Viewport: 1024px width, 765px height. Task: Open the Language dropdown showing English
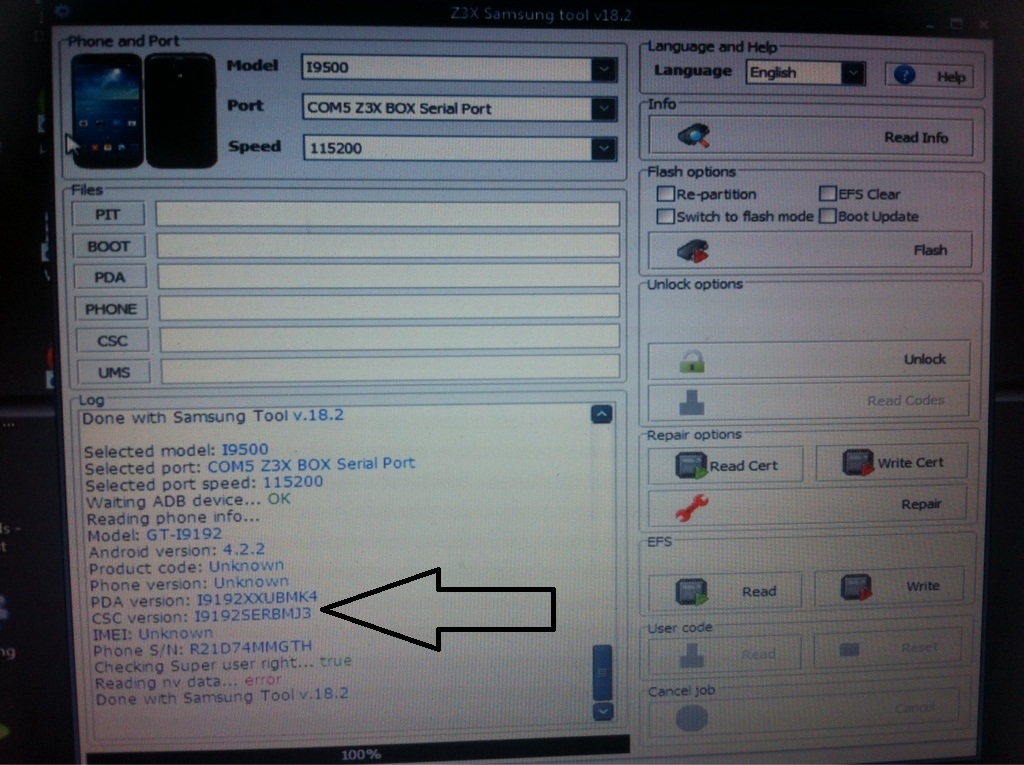(853, 73)
